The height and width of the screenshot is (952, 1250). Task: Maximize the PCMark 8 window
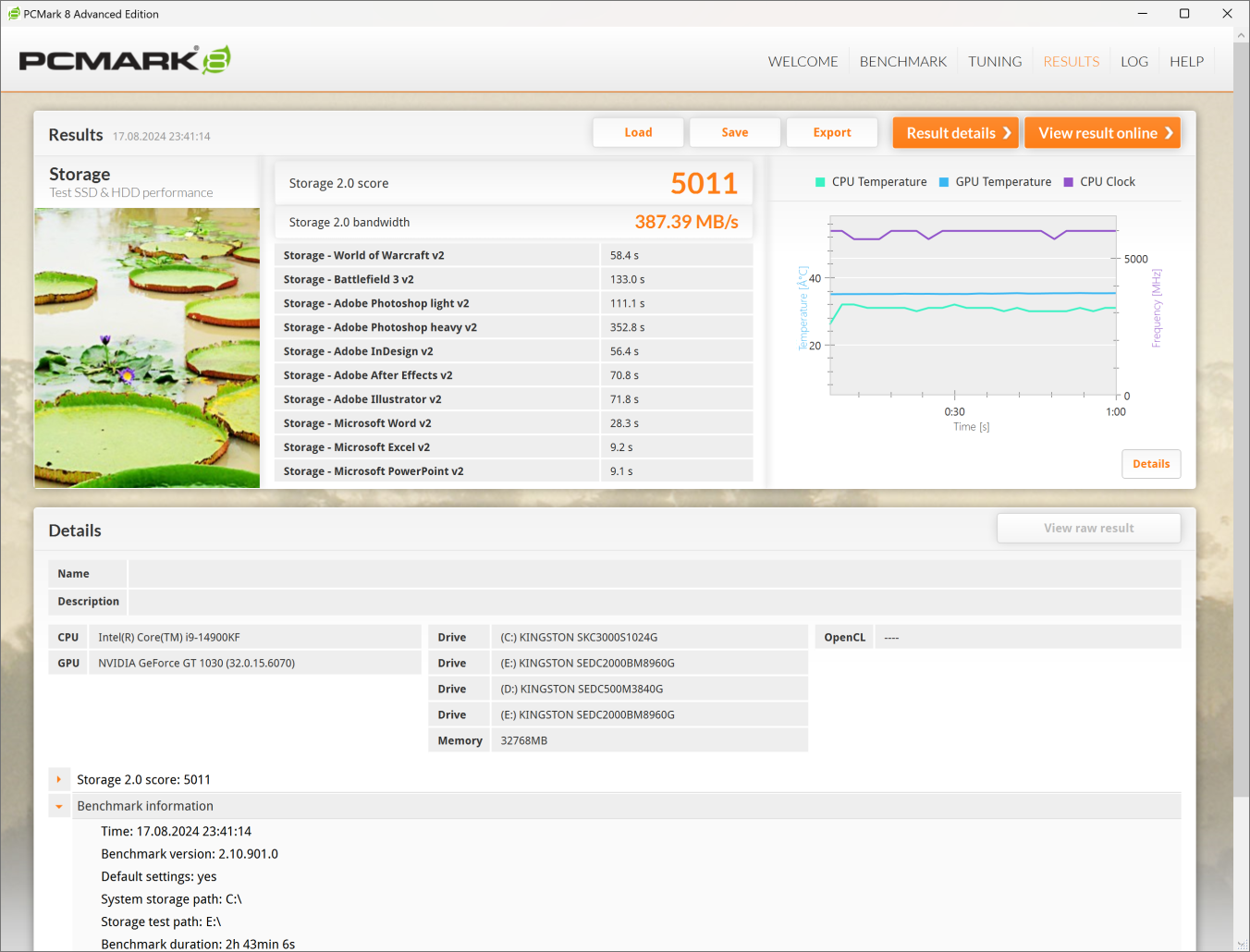[1184, 14]
